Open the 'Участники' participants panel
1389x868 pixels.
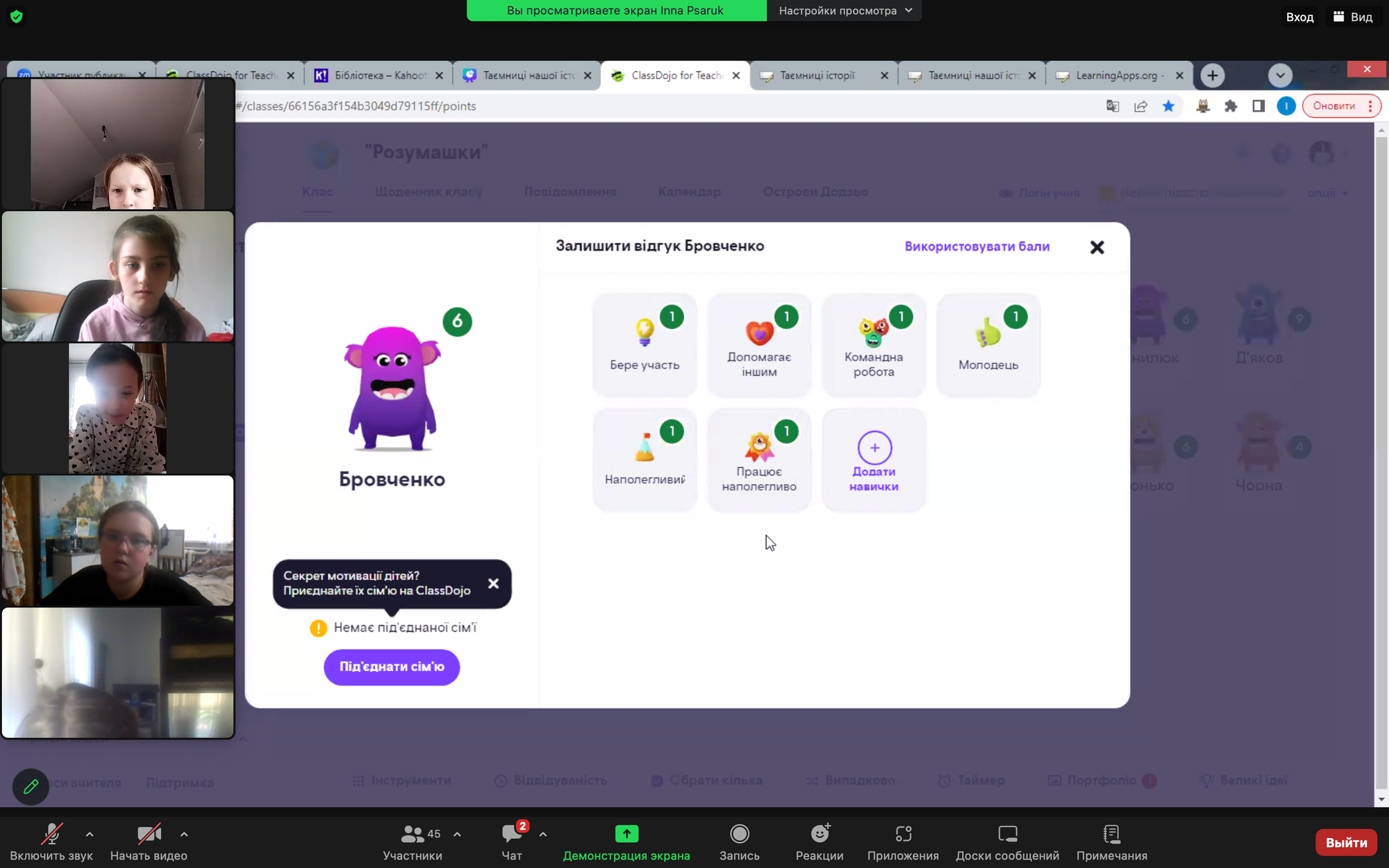pos(413,842)
